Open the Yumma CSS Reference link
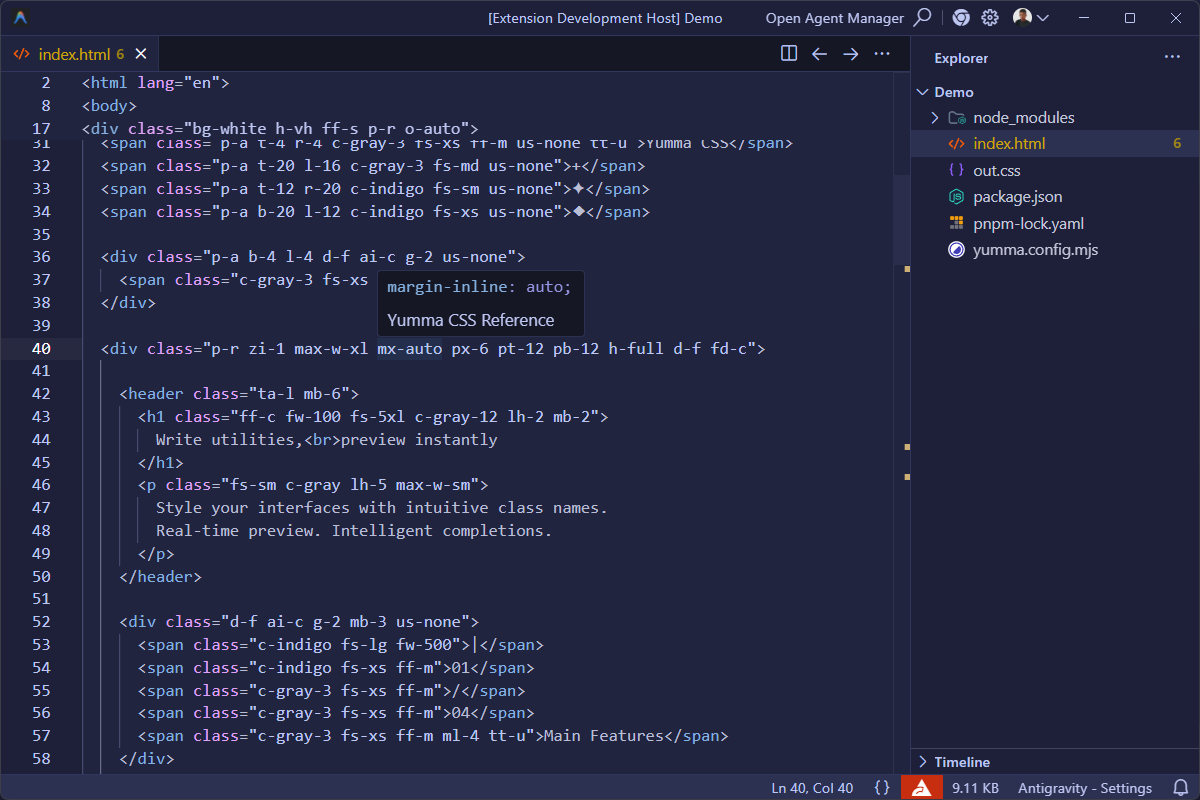This screenshot has height=800, width=1200. (x=480, y=320)
